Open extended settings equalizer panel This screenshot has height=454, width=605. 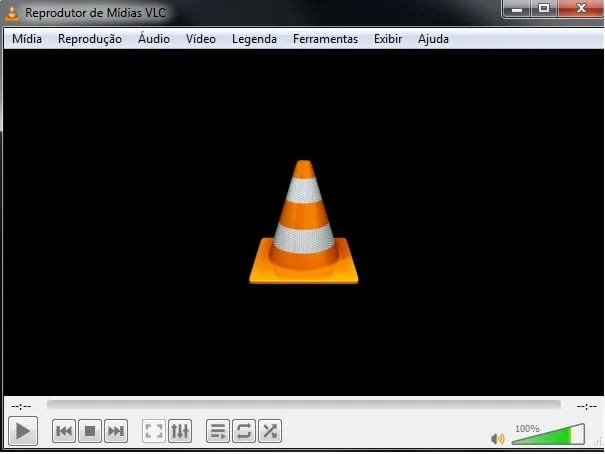[x=180, y=431]
